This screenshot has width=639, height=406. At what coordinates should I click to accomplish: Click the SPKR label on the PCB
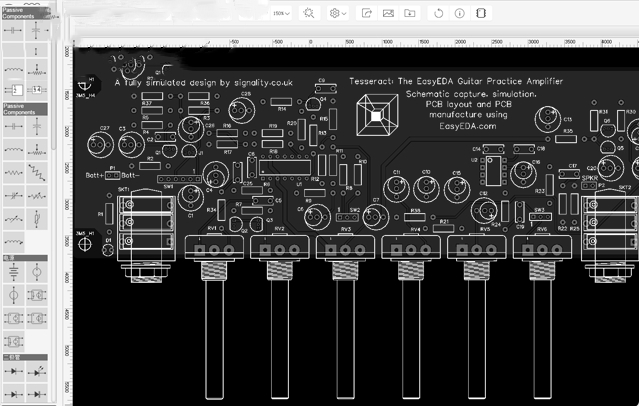coord(590,179)
